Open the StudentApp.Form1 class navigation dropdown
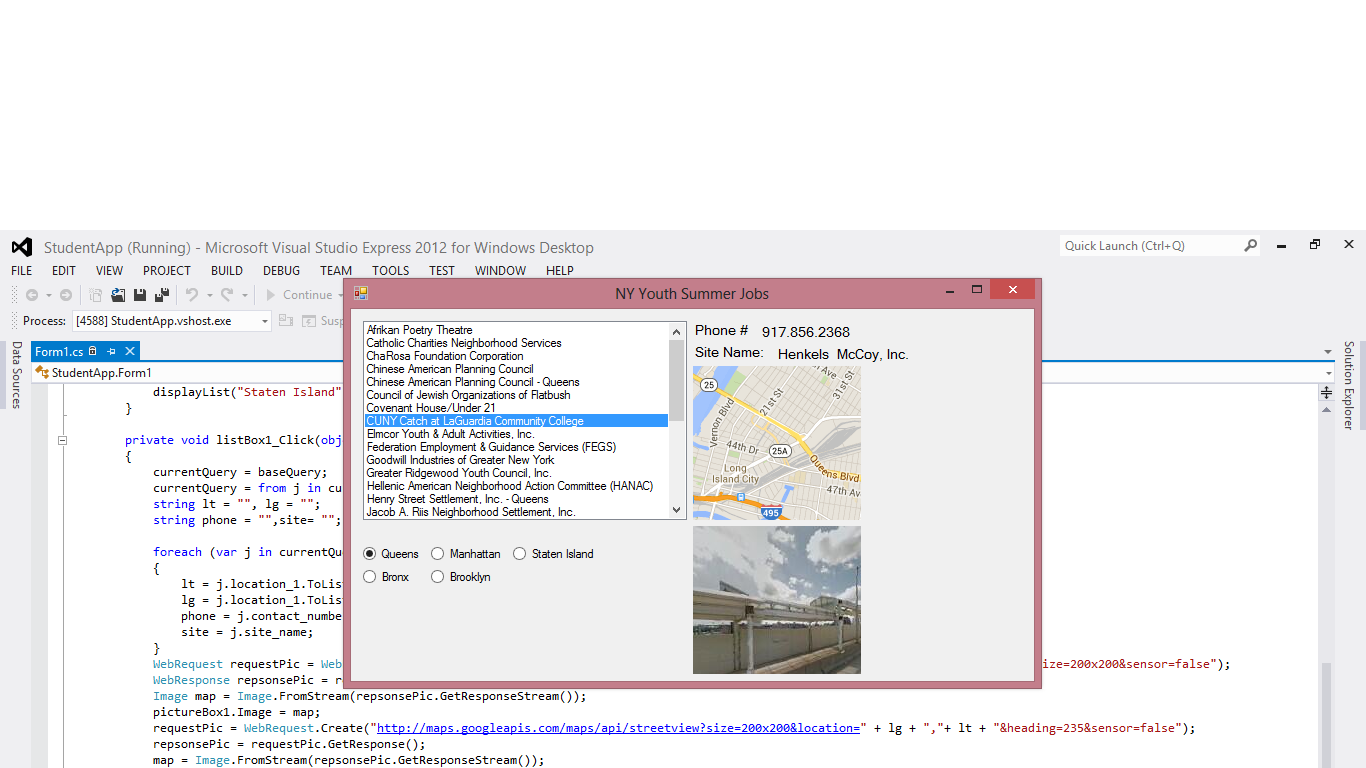Screen dimensions: 1366x768 click(1327, 373)
